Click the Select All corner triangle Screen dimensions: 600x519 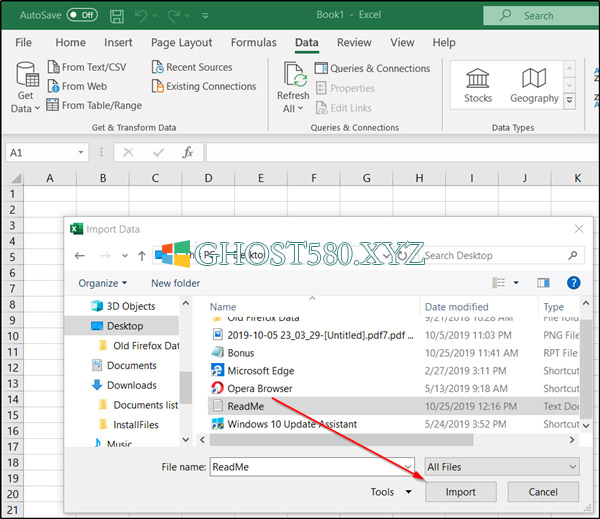pos(16,178)
